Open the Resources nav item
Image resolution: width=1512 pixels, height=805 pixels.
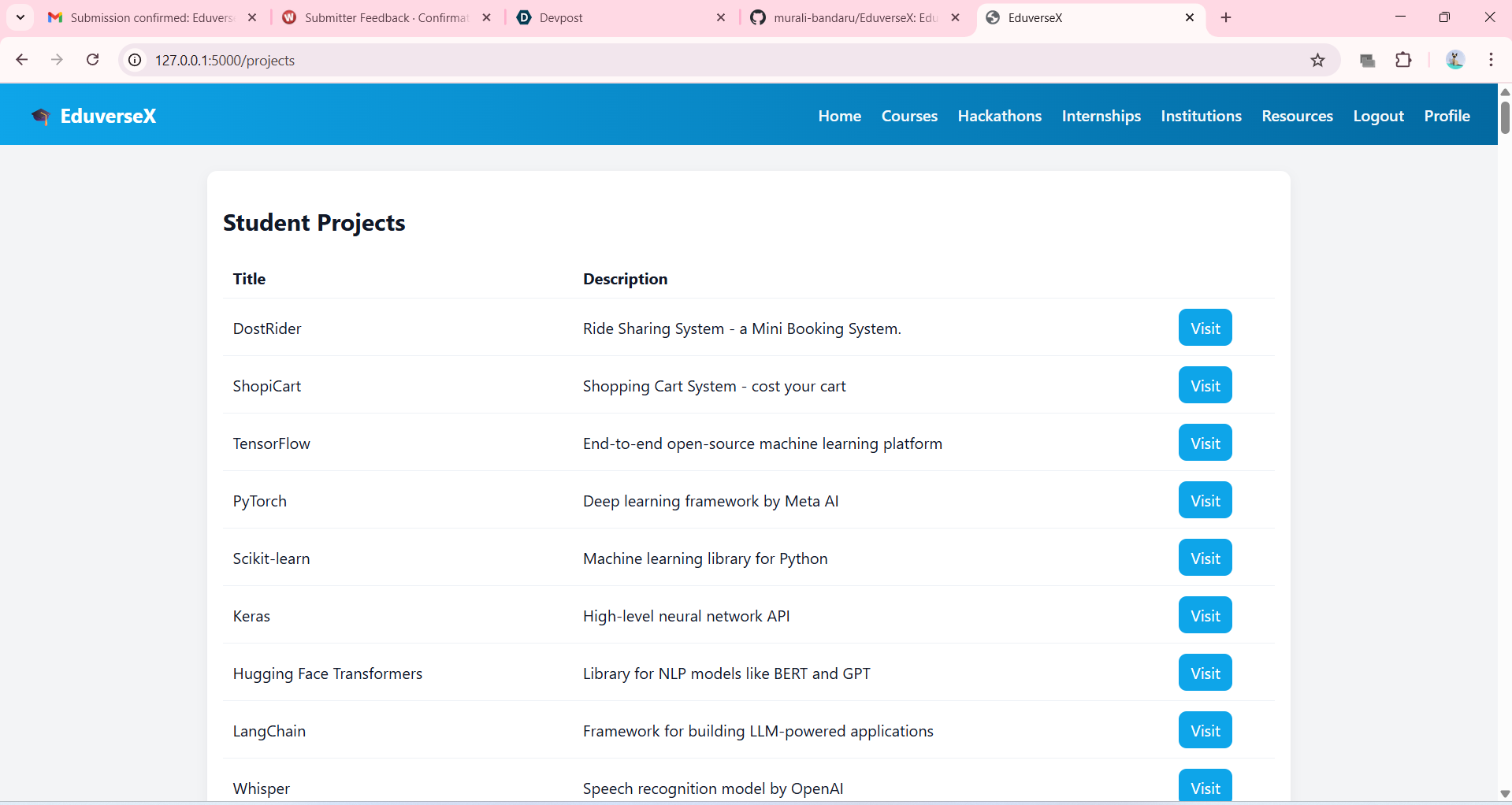click(1297, 116)
